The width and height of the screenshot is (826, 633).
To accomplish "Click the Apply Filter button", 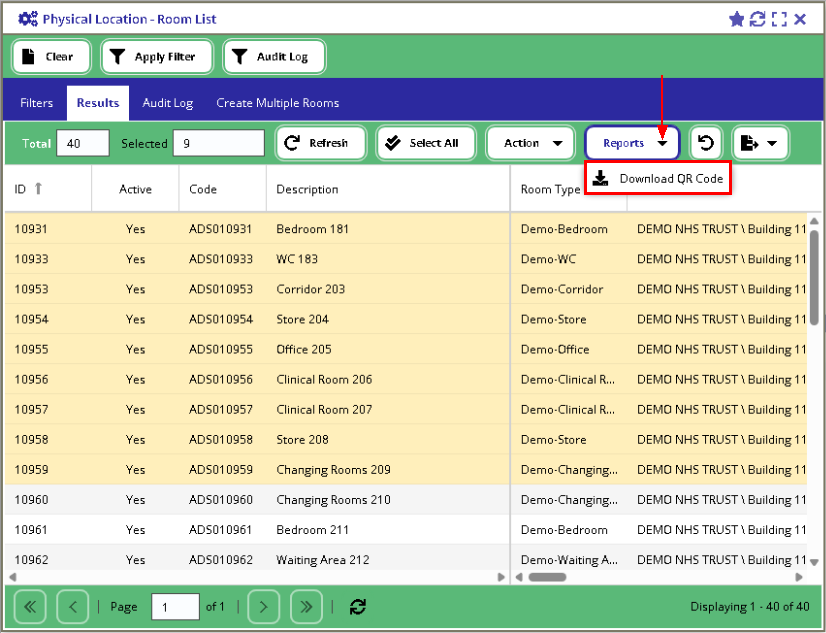I will pos(156,57).
